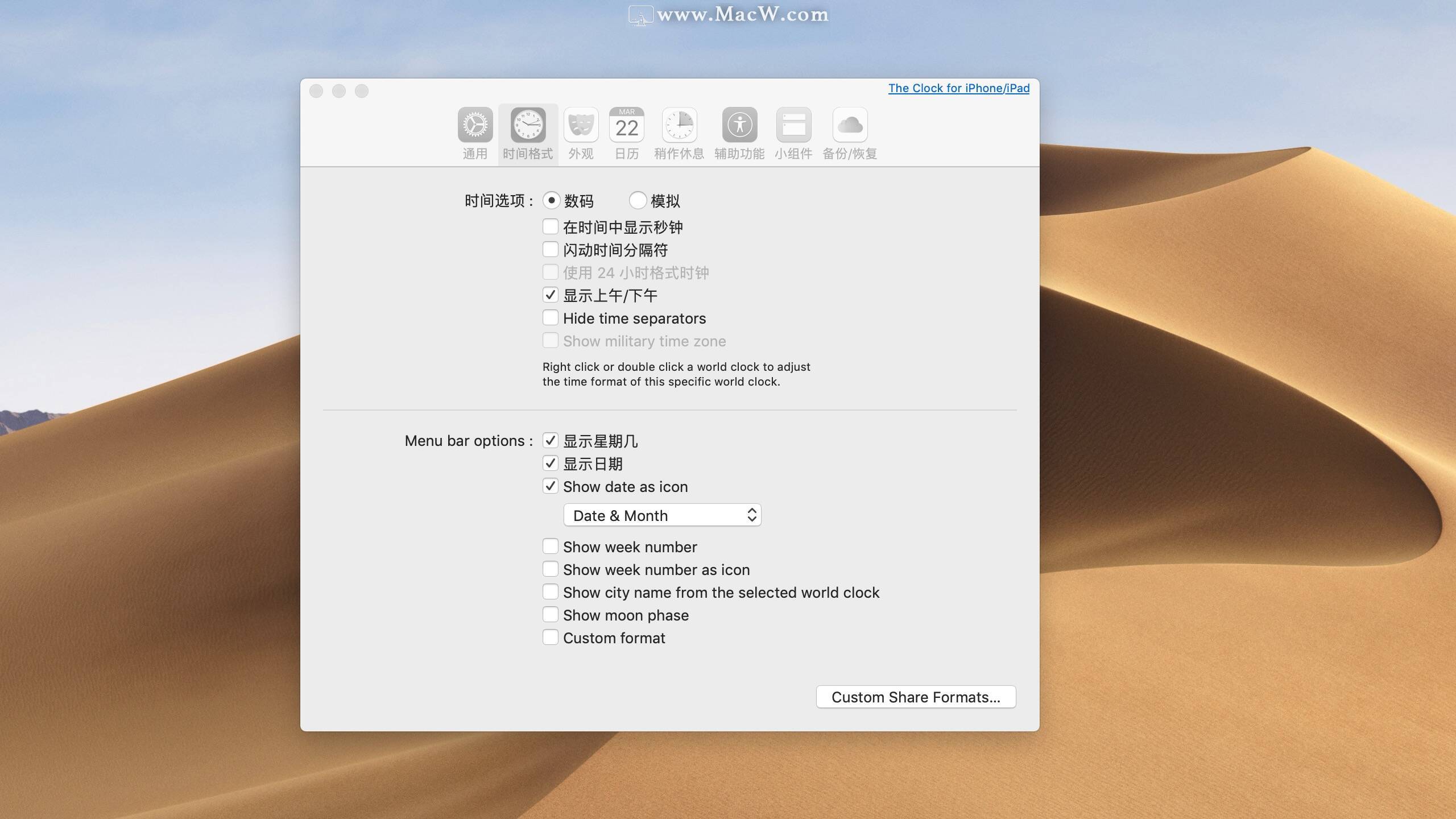Open the 日历 calendar icon showing 22
The height and width of the screenshot is (819, 1456).
click(627, 125)
